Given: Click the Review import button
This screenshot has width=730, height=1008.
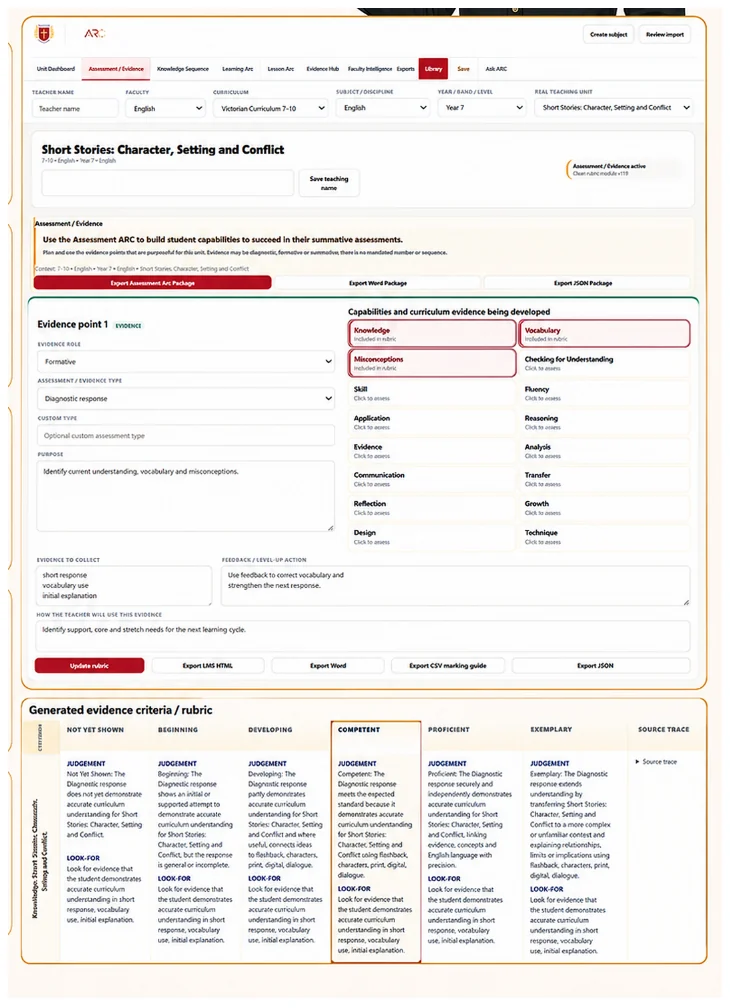Looking at the screenshot, I should point(664,35).
